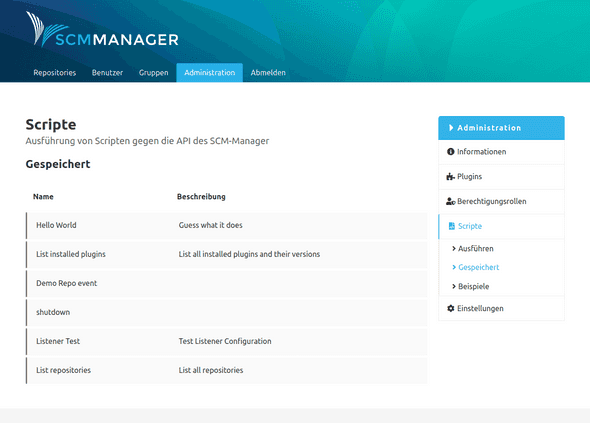Click the Scripte file icon
The width and height of the screenshot is (590, 423).
tap(452, 226)
